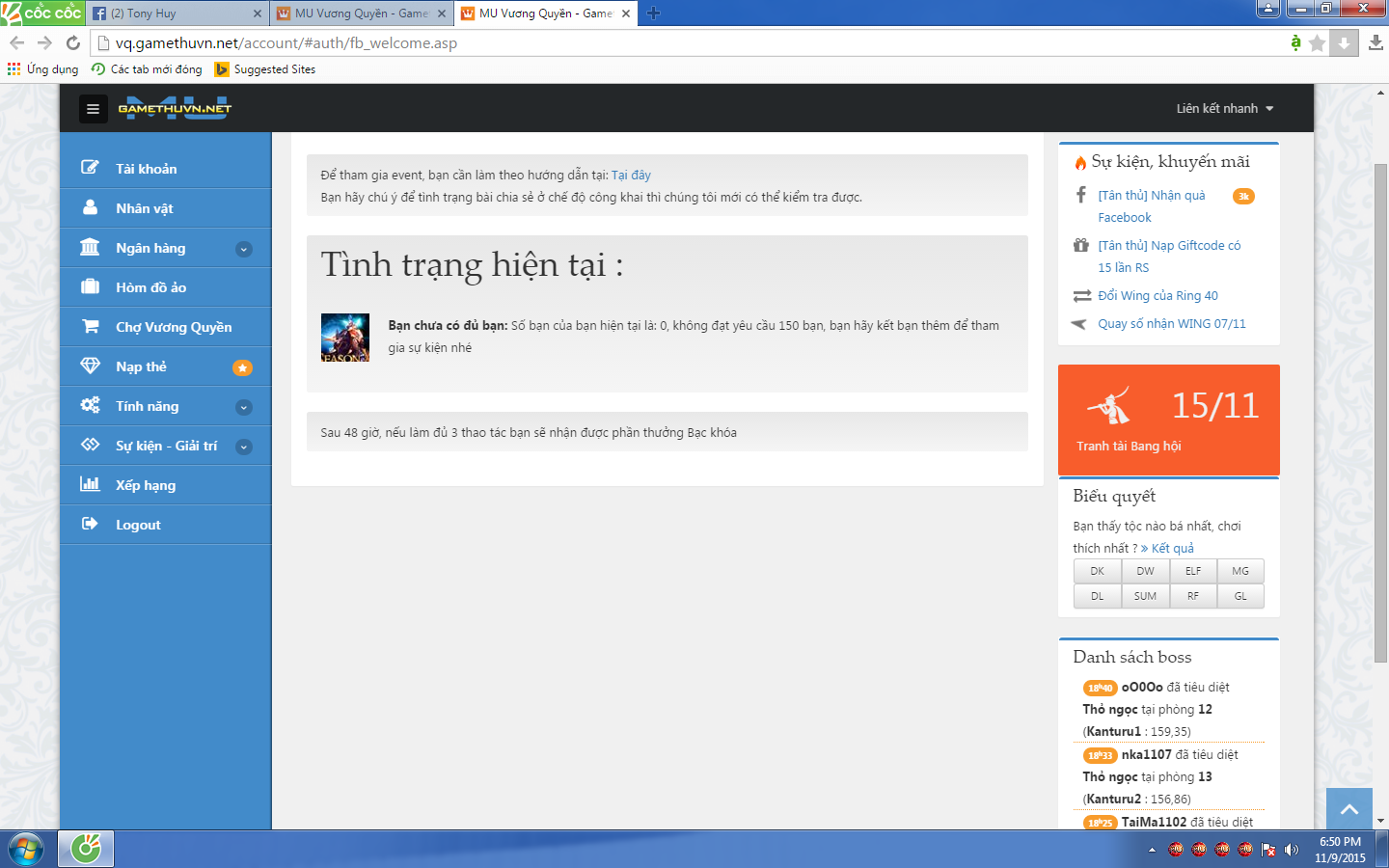Click the hamburger sidebar toggle icon
1389x868 pixels.
coord(93,109)
